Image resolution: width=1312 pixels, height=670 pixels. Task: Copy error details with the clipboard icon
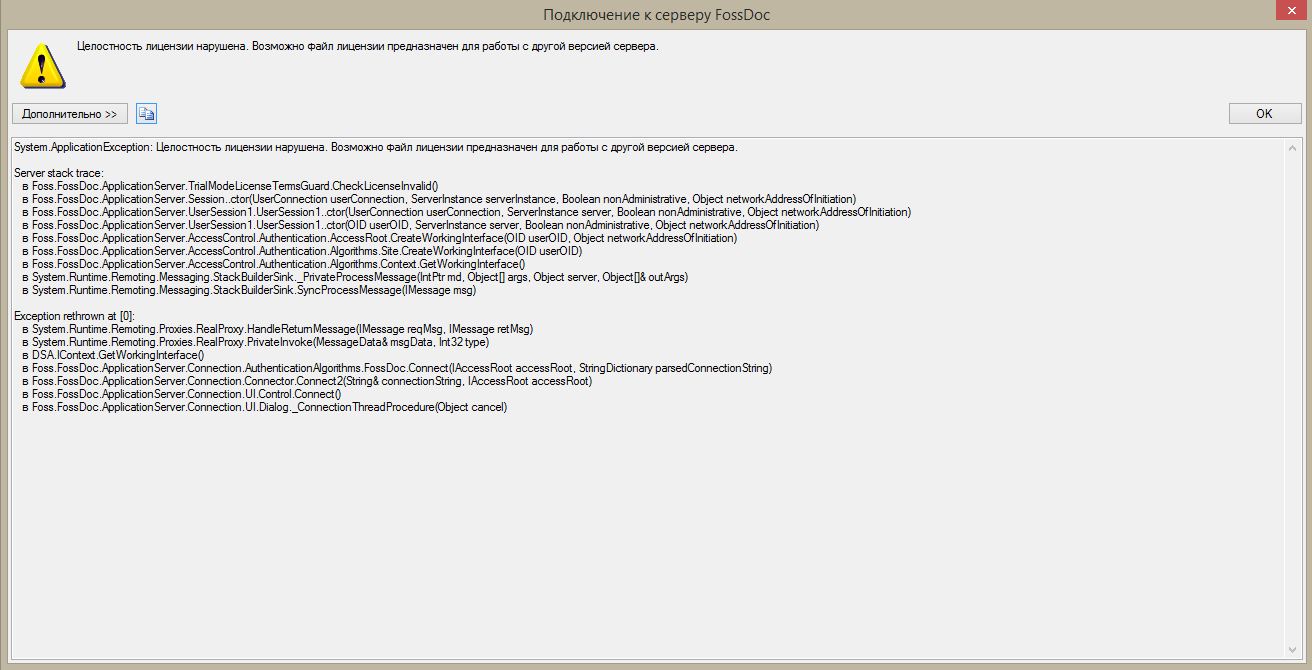click(147, 114)
